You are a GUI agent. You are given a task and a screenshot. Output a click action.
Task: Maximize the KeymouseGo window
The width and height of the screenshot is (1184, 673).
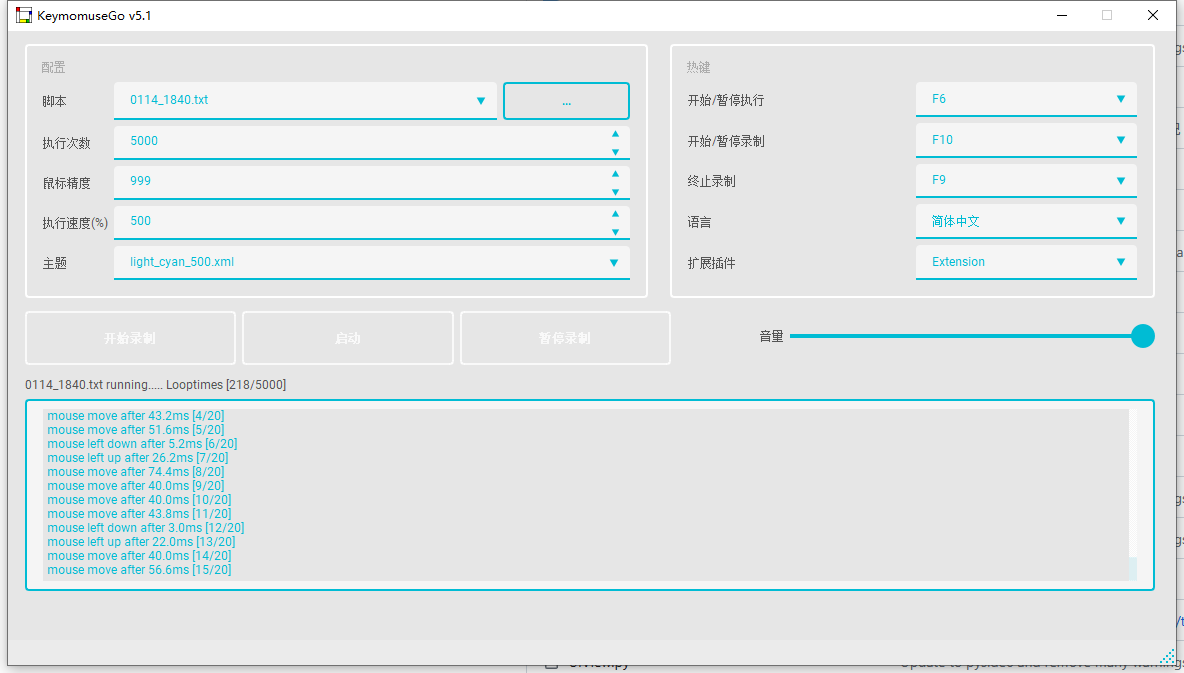[x=1107, y=15]
